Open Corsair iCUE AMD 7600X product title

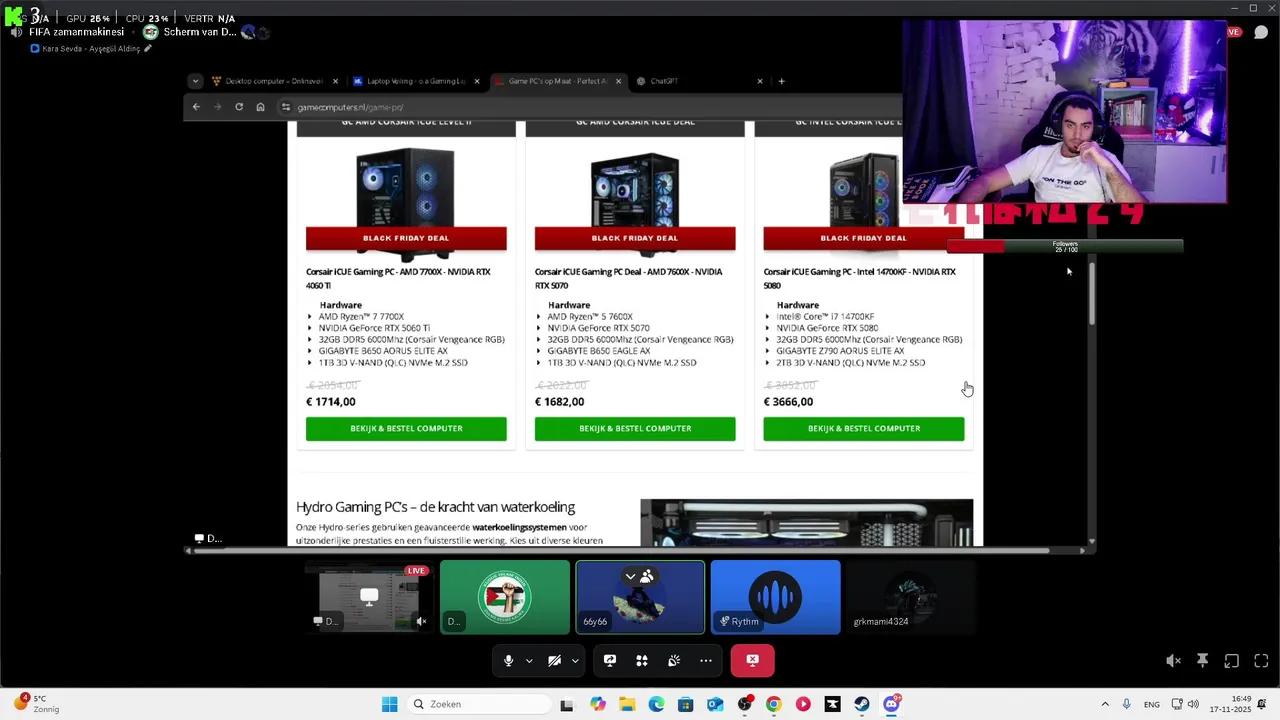point(628,278)
